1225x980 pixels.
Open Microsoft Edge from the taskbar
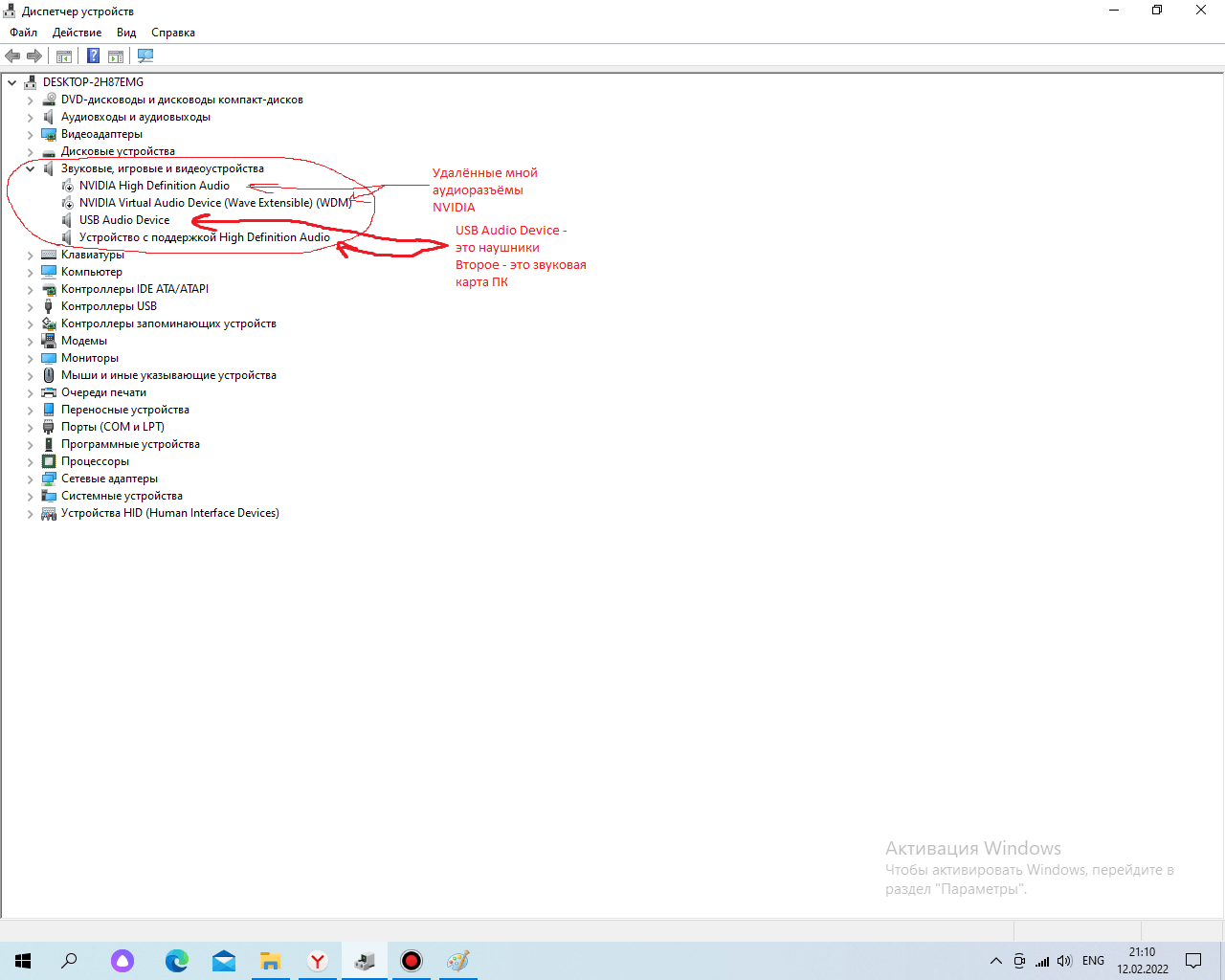pyautogui.click(x=177, y=961)
